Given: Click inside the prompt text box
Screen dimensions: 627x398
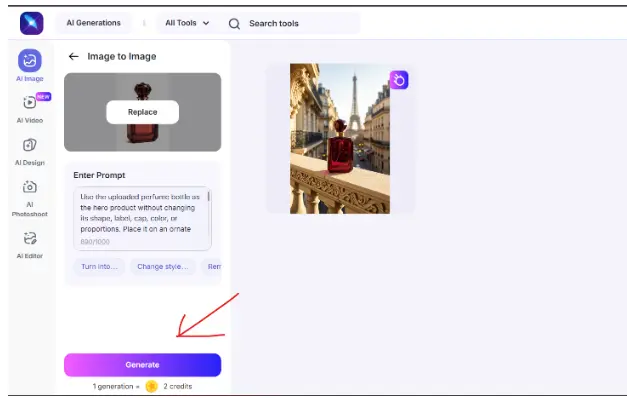Looking at the screenshot, I should tap(142, 218).
